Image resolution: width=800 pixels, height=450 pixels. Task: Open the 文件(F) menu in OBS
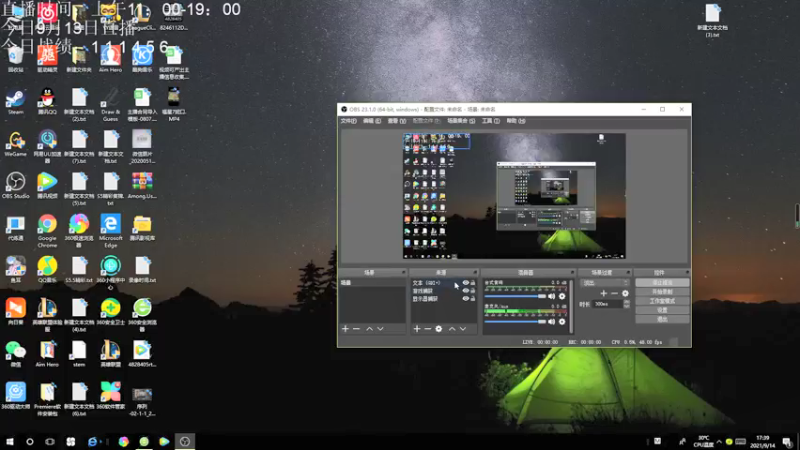348,121
